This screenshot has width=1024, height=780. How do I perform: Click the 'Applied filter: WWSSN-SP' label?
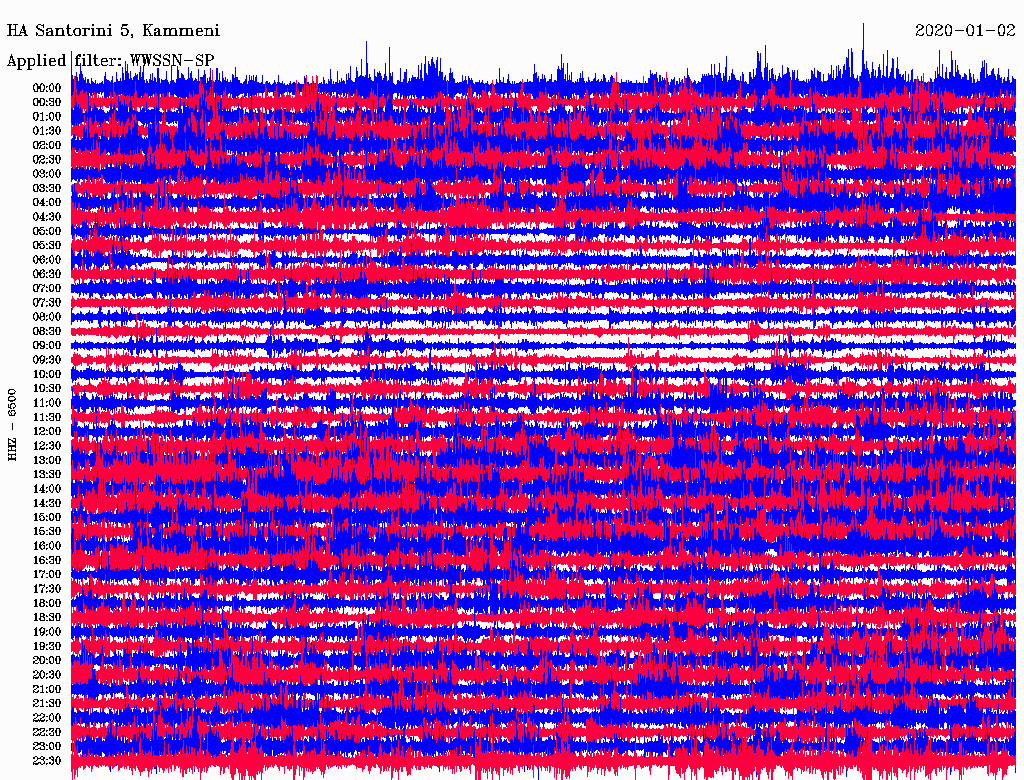pyautogui.click(x=110, y=61)
